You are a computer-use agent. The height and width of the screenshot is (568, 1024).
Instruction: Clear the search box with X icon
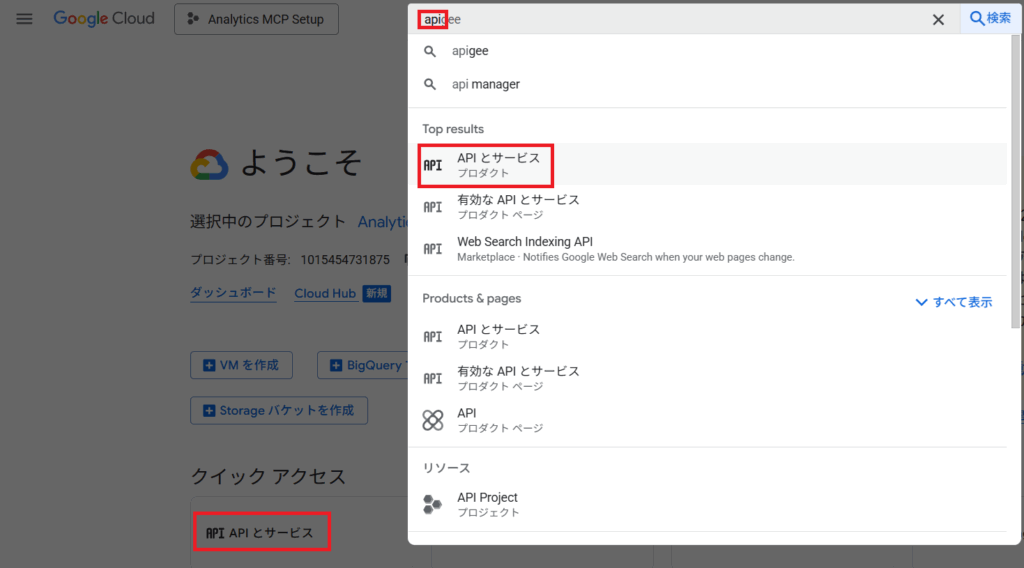pyautogui.click(x=938, y=19)
